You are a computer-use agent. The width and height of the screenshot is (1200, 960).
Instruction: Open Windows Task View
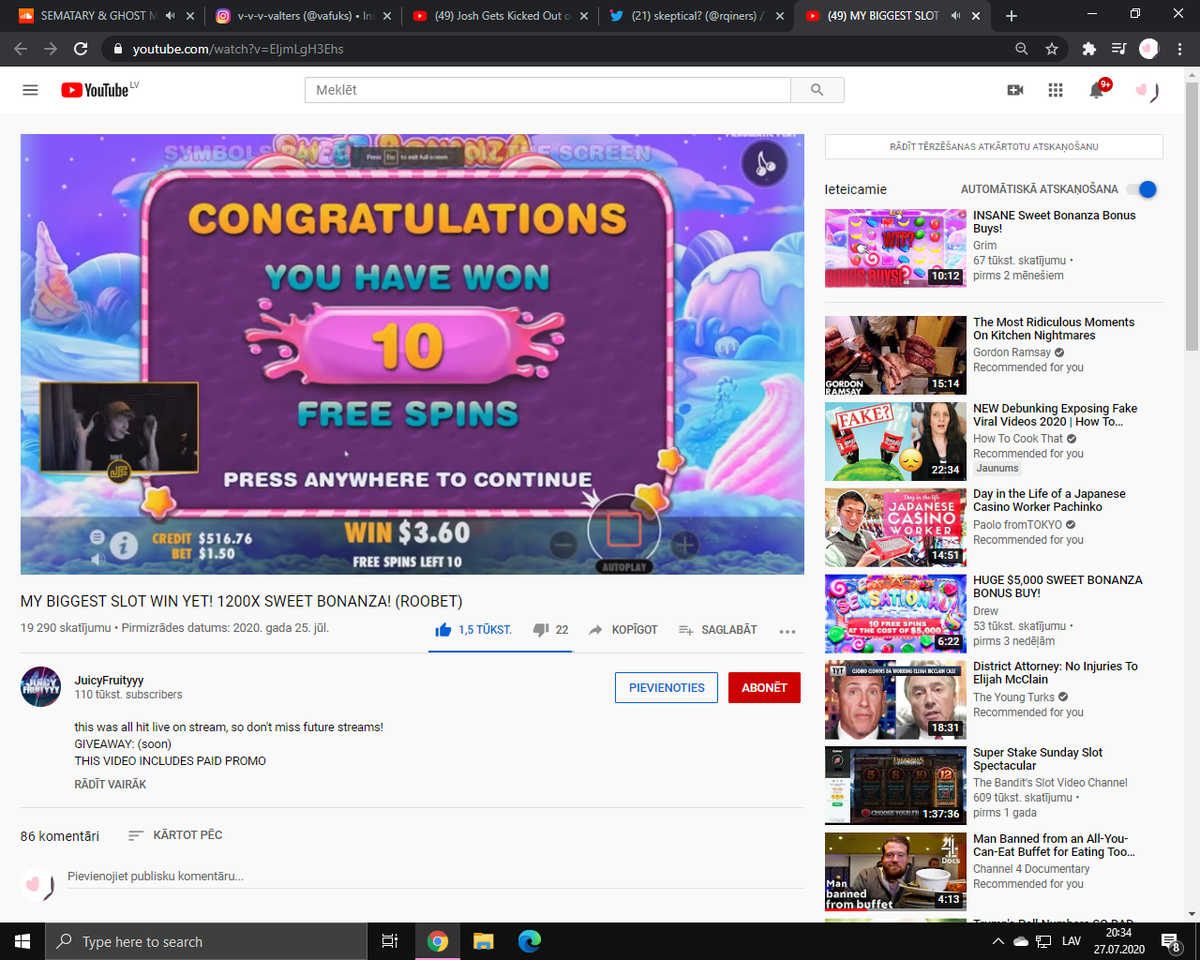pyautogui.click(x=390, y=941)
